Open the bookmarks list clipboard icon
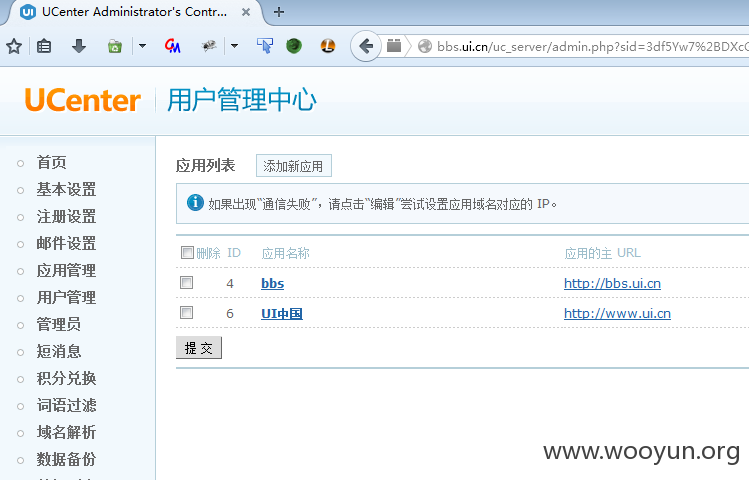749x480 pixels. (44, 46)
